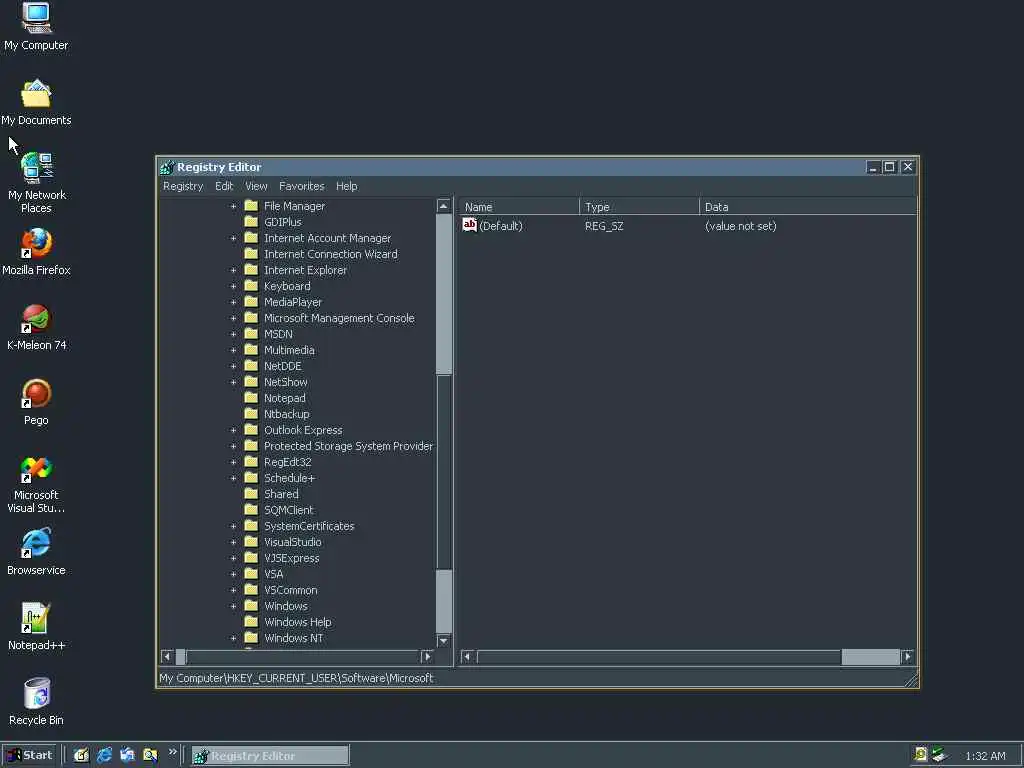This screenshot has width=1024, height=768.
Task: Show more quick launch items chevron
Action: [x=172, y=752]
